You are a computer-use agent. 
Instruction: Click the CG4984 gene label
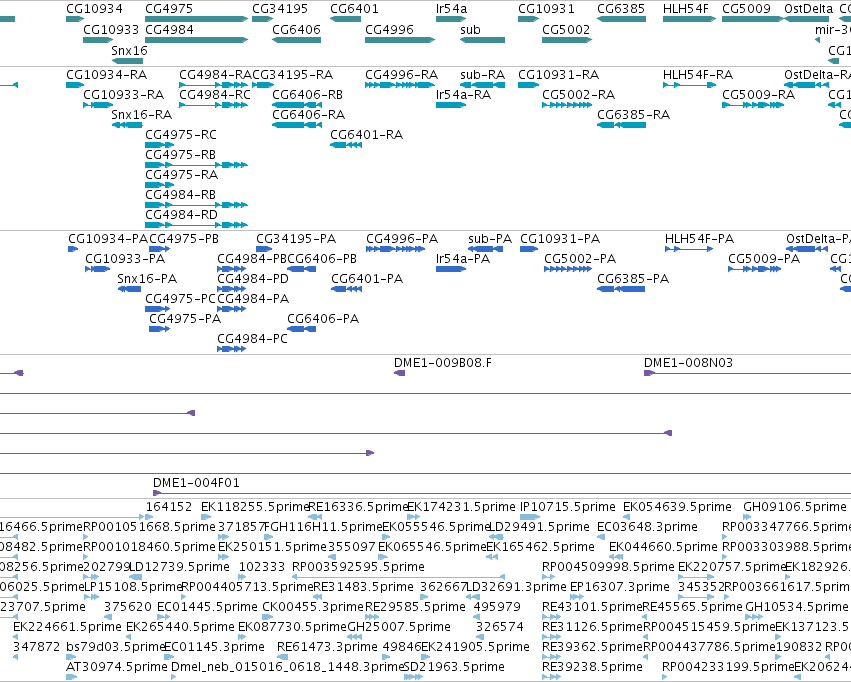(169, 29)
